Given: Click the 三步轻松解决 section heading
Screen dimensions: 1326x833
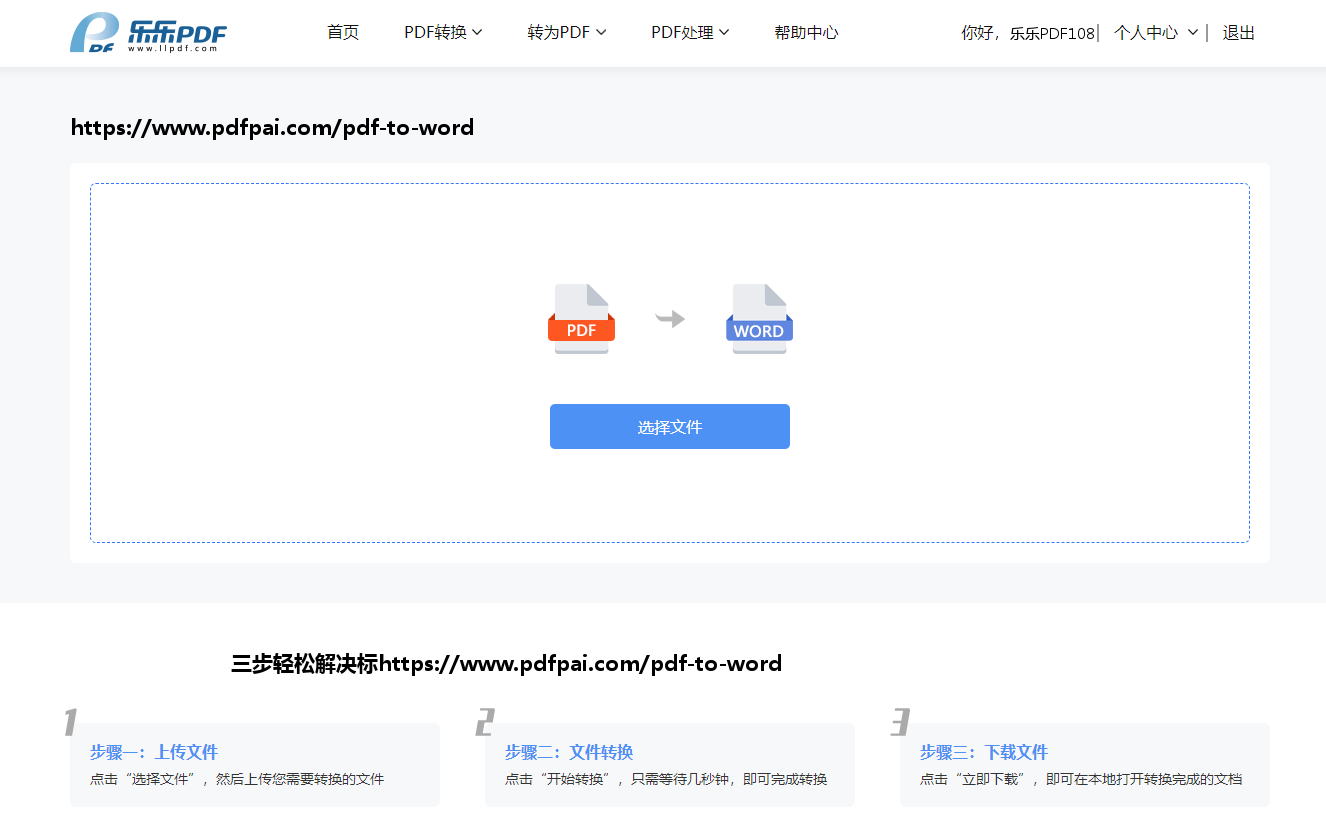Looking at the screenshot, I should click(506, 664).
